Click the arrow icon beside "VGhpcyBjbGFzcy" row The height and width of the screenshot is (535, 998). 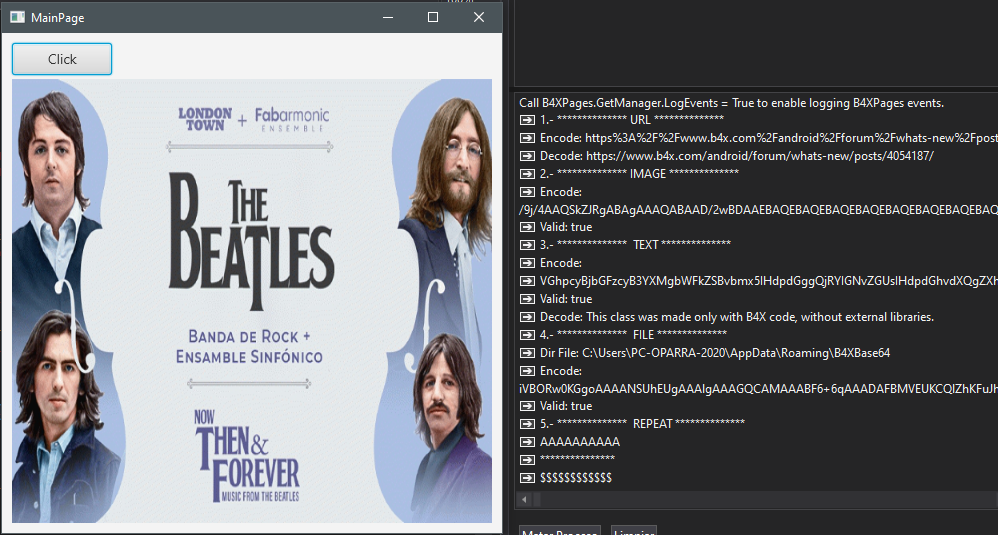coord(527,281)
